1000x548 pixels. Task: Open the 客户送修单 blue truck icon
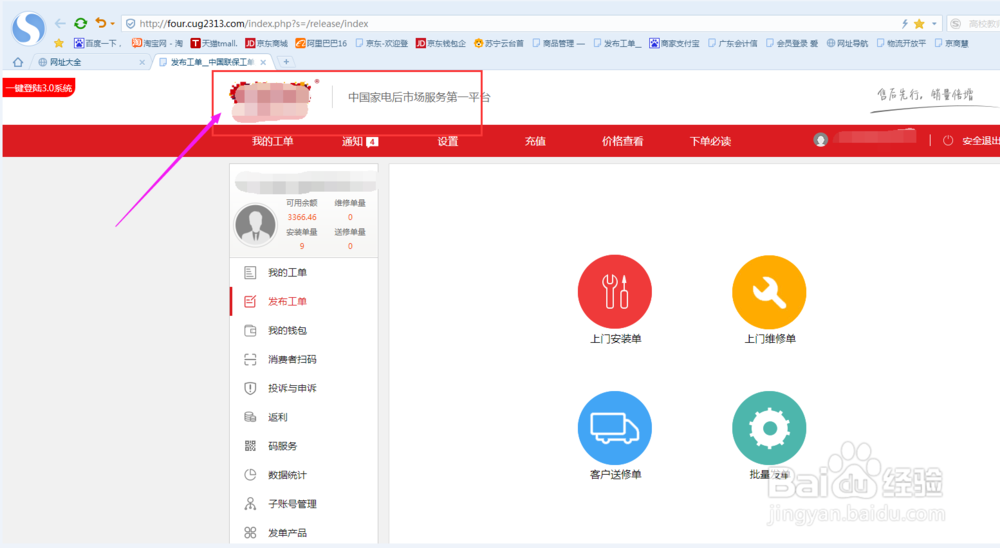pos(615,427)
